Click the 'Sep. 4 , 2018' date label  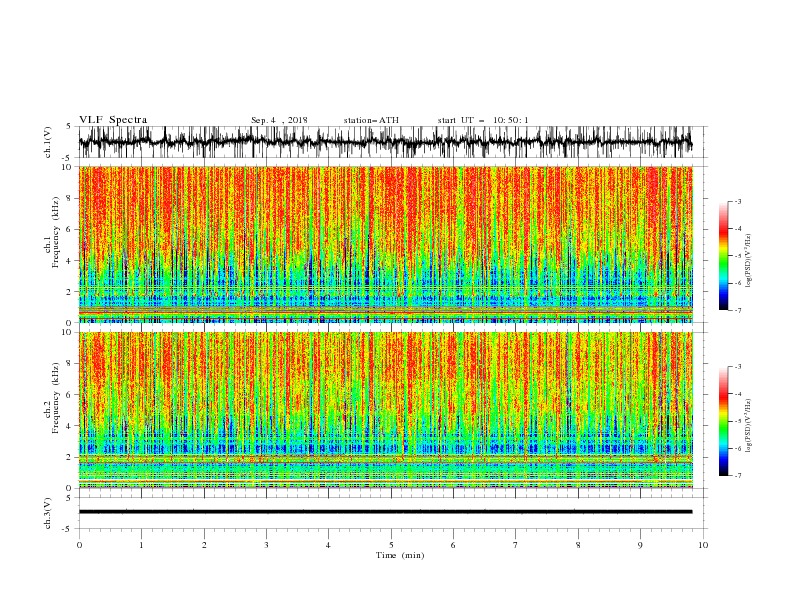click(279, 120)
